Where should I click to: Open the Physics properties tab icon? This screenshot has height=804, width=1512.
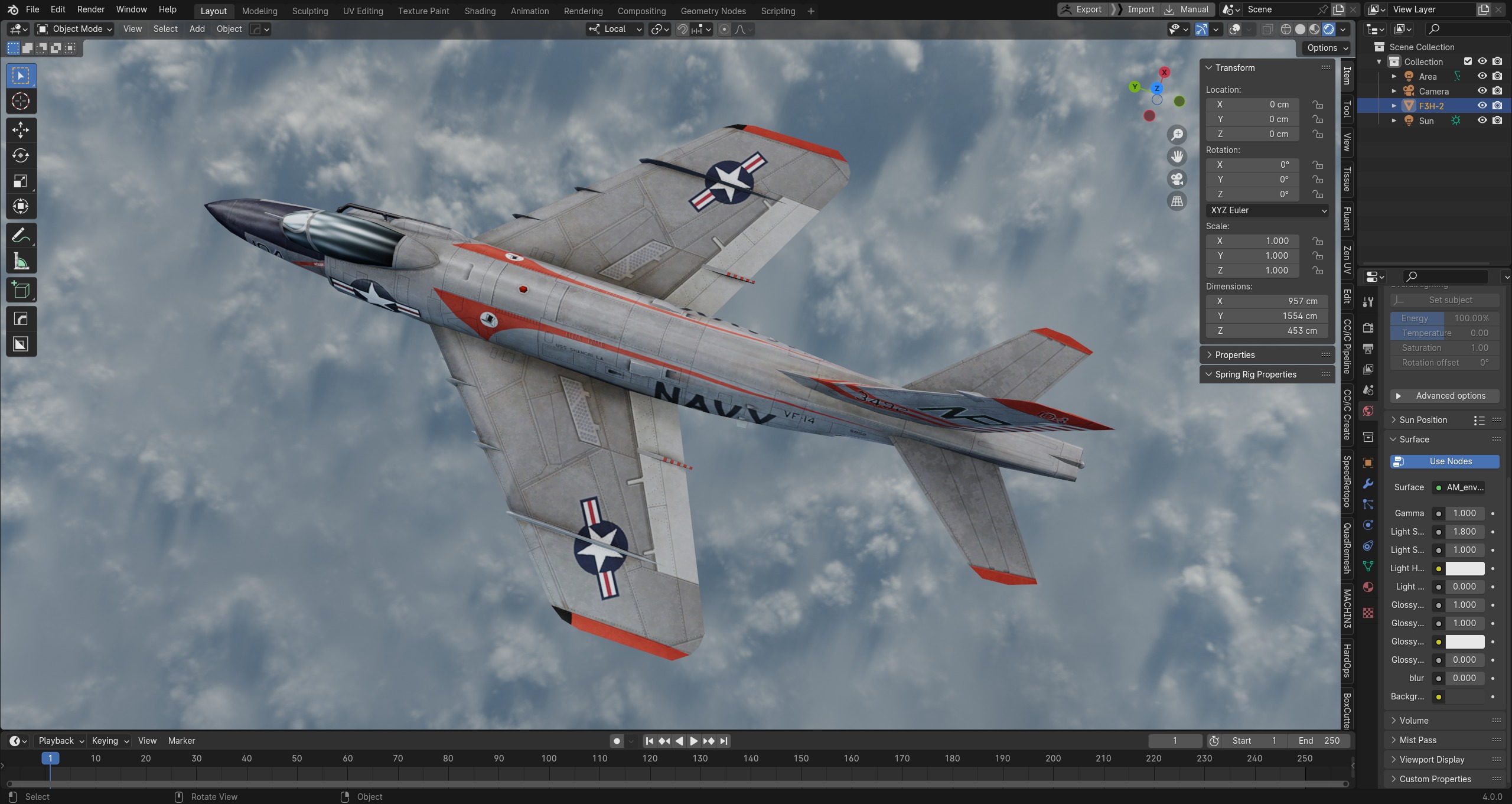click(x=1368, y=525)
